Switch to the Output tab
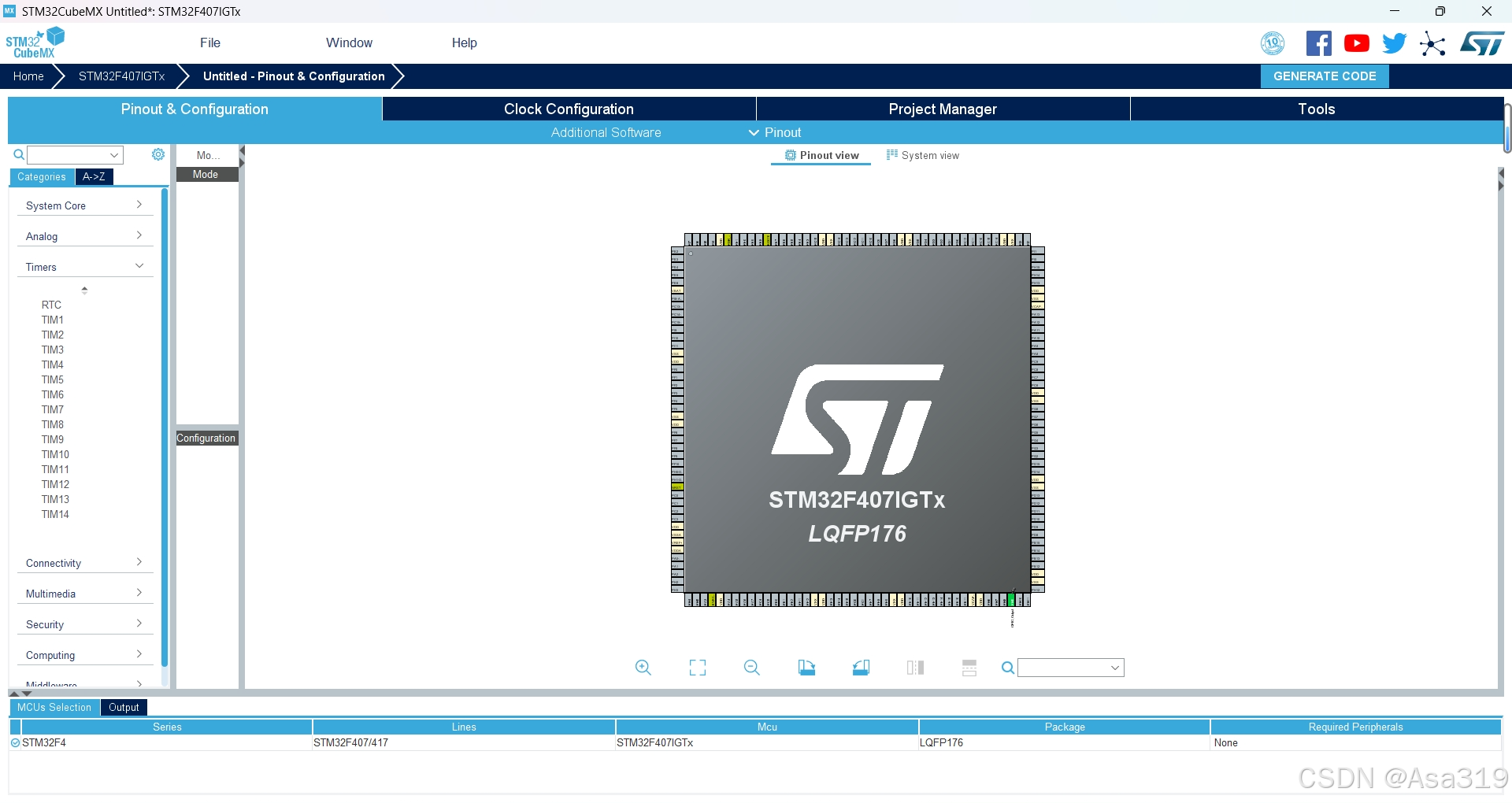Viewport: 1512px width, 803px height. pos(124,707)
